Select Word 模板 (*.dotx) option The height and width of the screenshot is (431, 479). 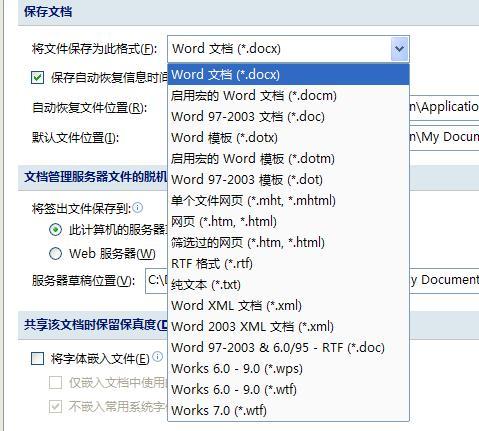(288, 138)
